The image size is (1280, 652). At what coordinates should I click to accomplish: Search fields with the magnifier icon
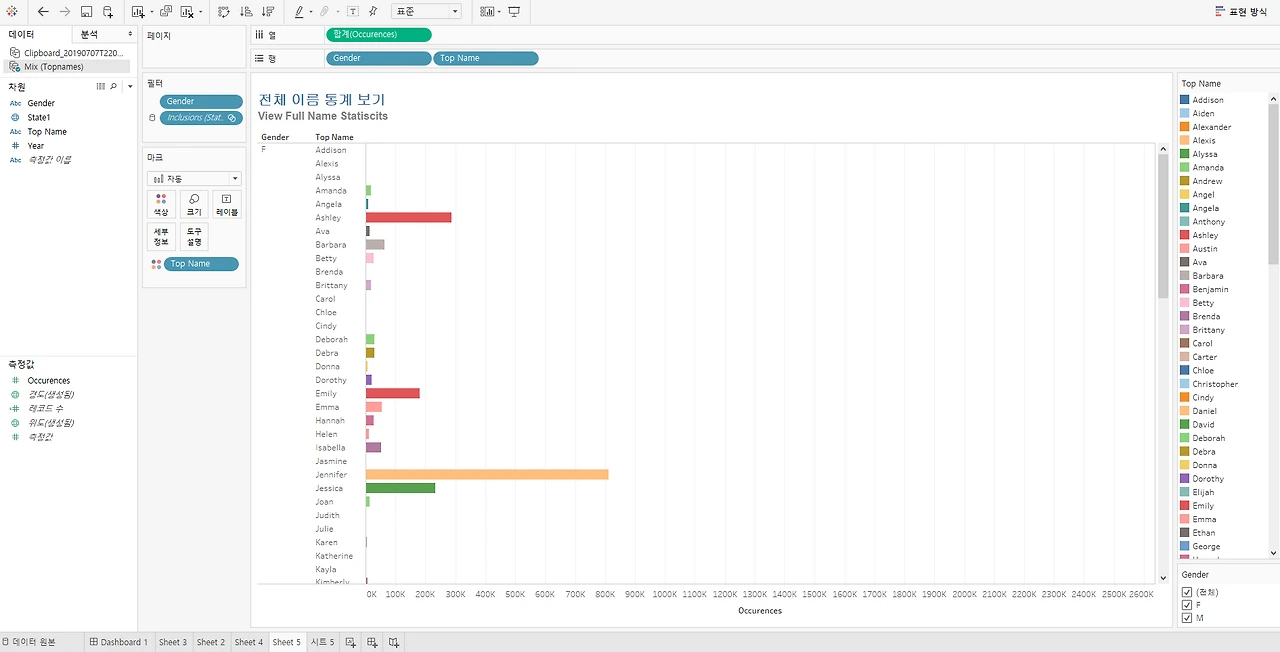113,87
